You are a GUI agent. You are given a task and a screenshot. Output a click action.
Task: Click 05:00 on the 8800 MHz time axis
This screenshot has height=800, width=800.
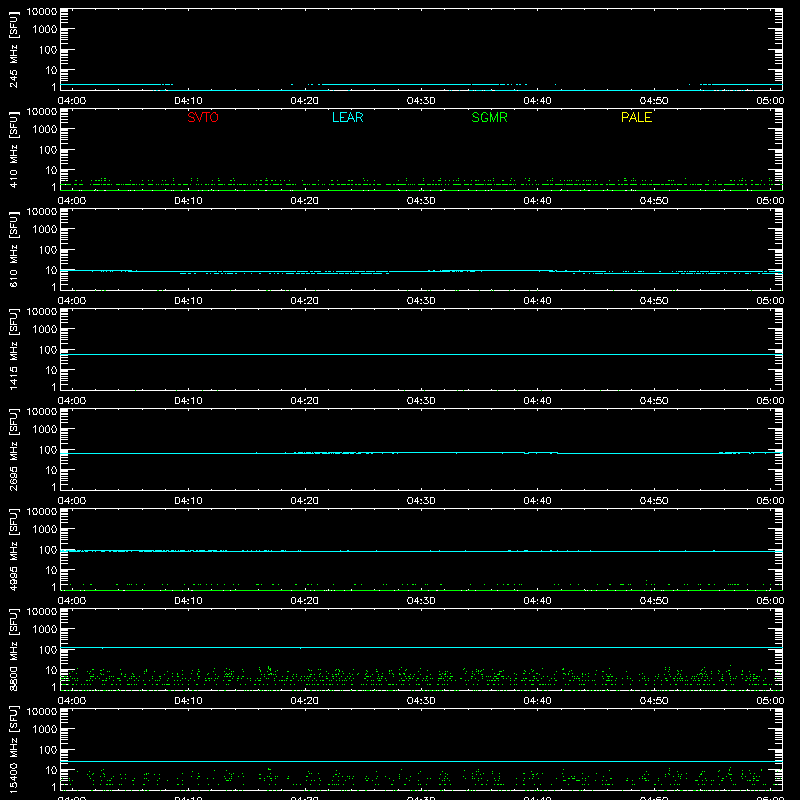tap(770, 701)
